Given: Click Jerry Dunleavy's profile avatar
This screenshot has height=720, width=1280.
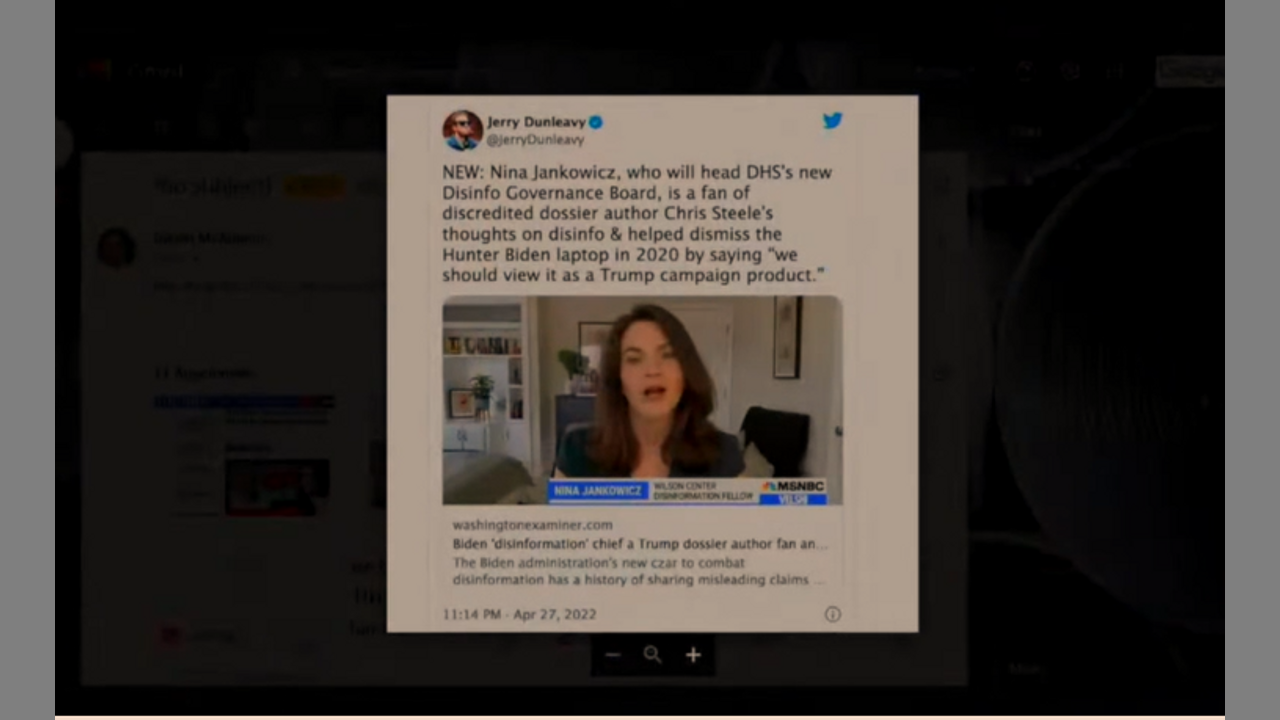Looking at the screenshot, I should point(462,130).
